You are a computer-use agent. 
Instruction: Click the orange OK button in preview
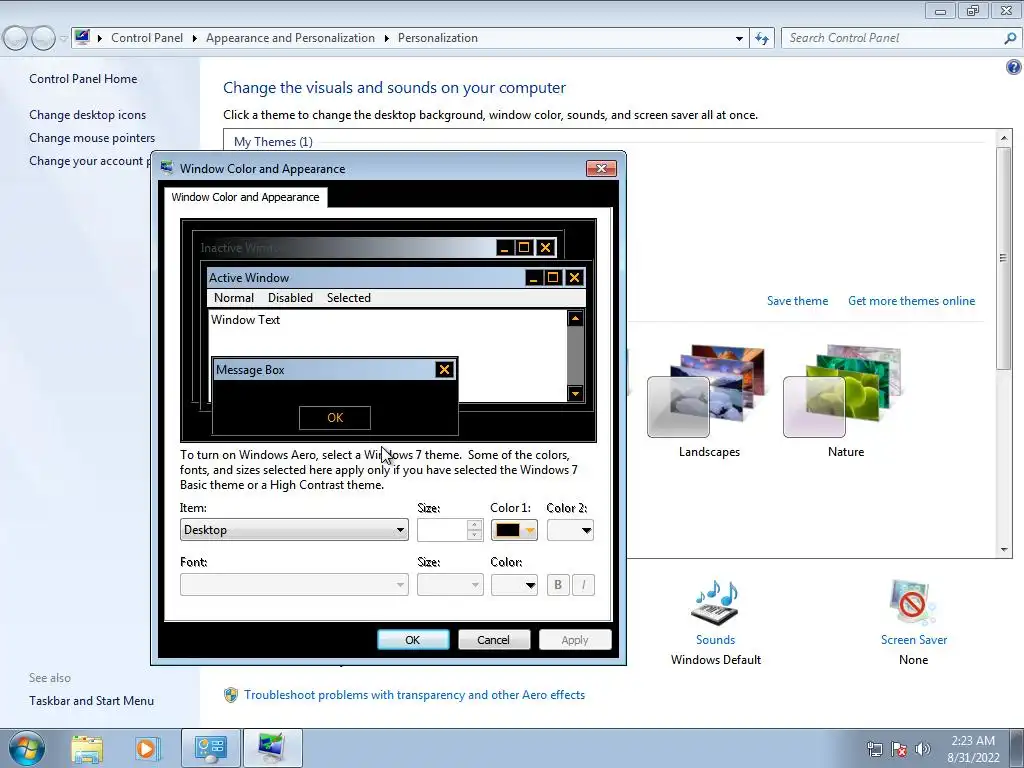[x=335, y=418]
